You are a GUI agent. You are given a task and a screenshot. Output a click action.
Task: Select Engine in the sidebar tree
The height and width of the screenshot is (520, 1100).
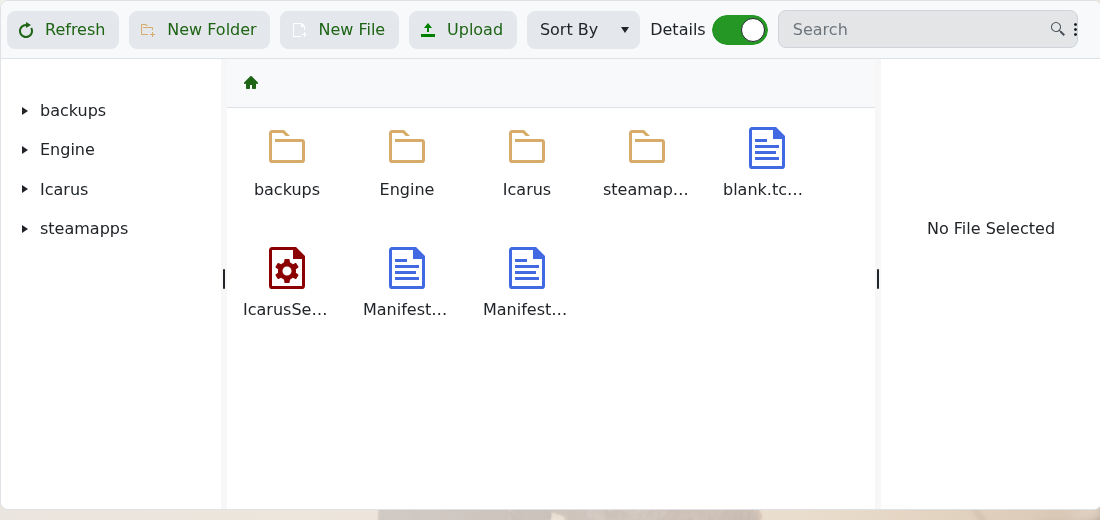pyautogui.click(x=67, y=149)
